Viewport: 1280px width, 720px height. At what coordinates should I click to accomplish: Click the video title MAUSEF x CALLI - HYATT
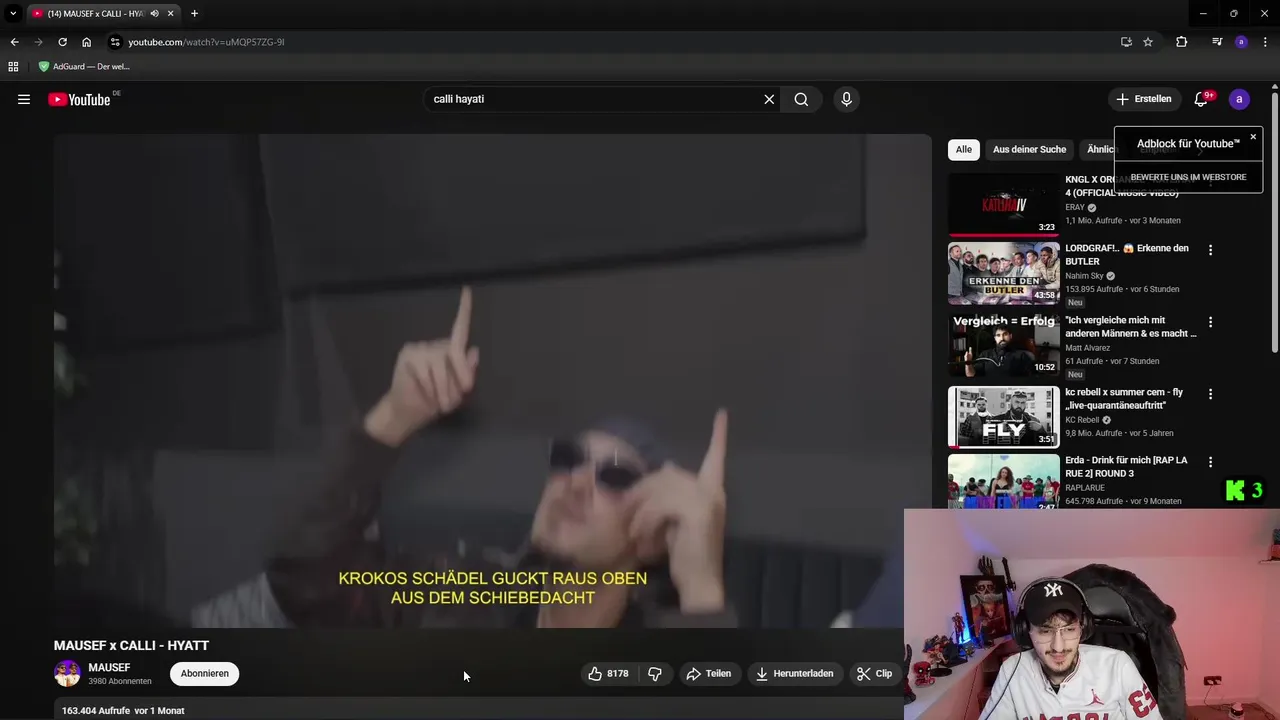131,646
